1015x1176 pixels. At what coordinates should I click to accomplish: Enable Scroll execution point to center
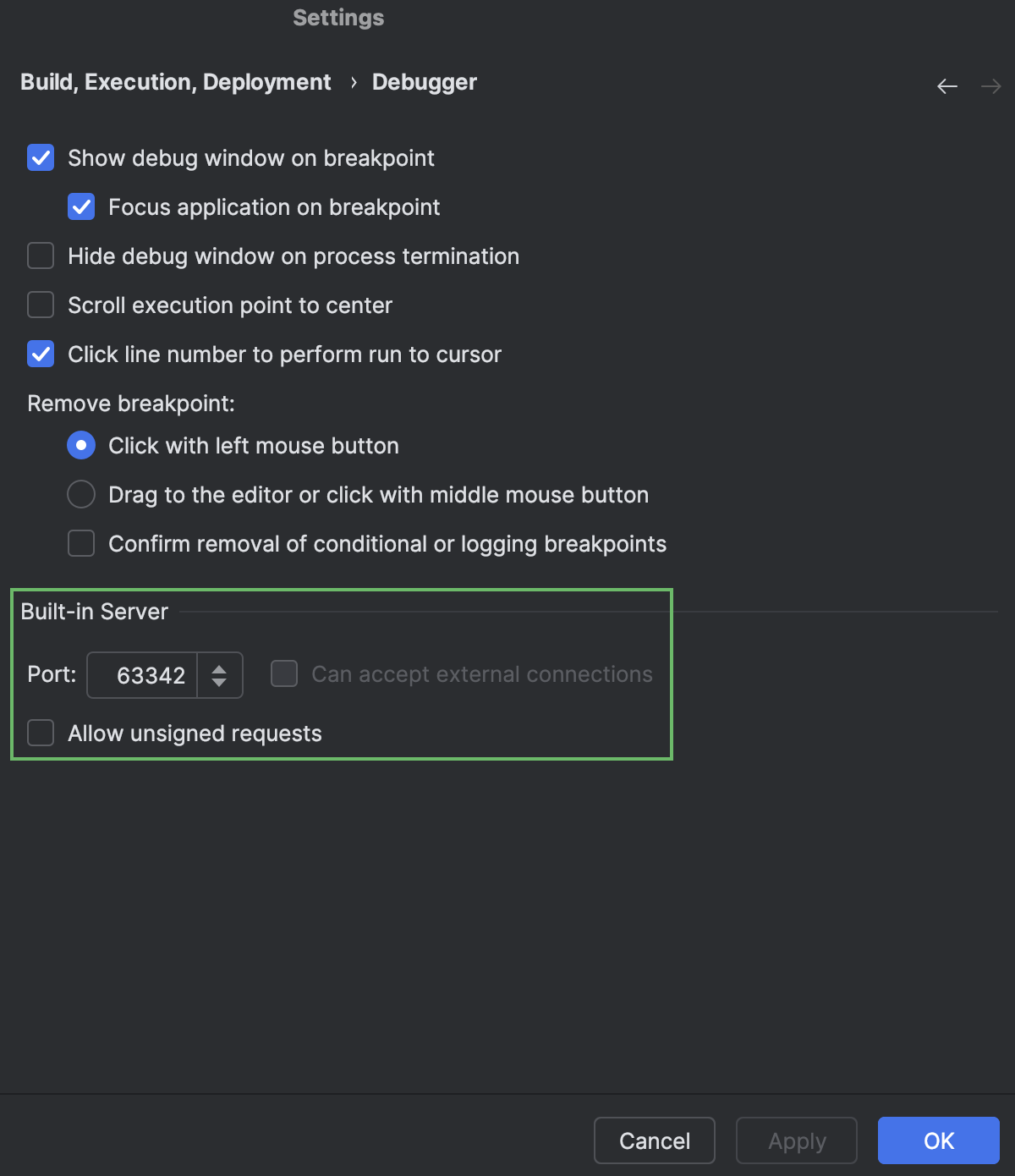pos(40,305)
